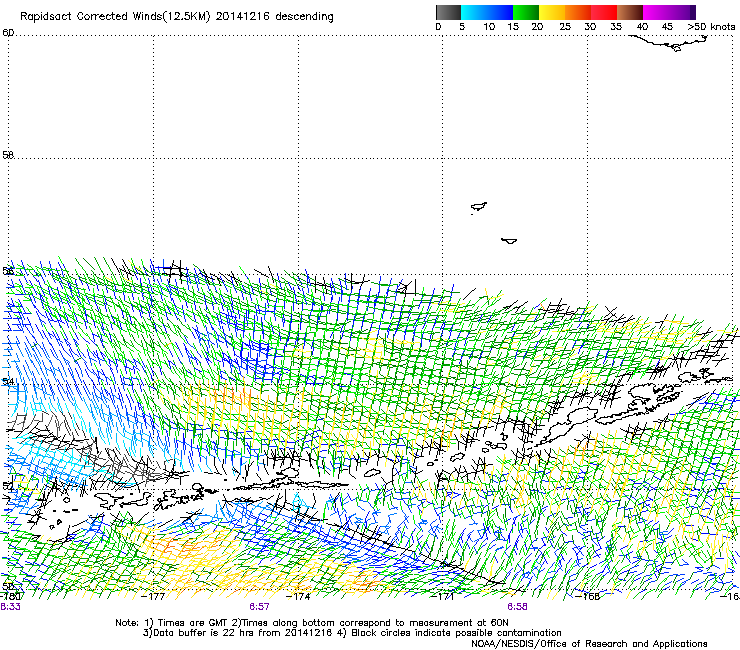Click the legend label '40'
740x650 pixels.
click(642, 27)
